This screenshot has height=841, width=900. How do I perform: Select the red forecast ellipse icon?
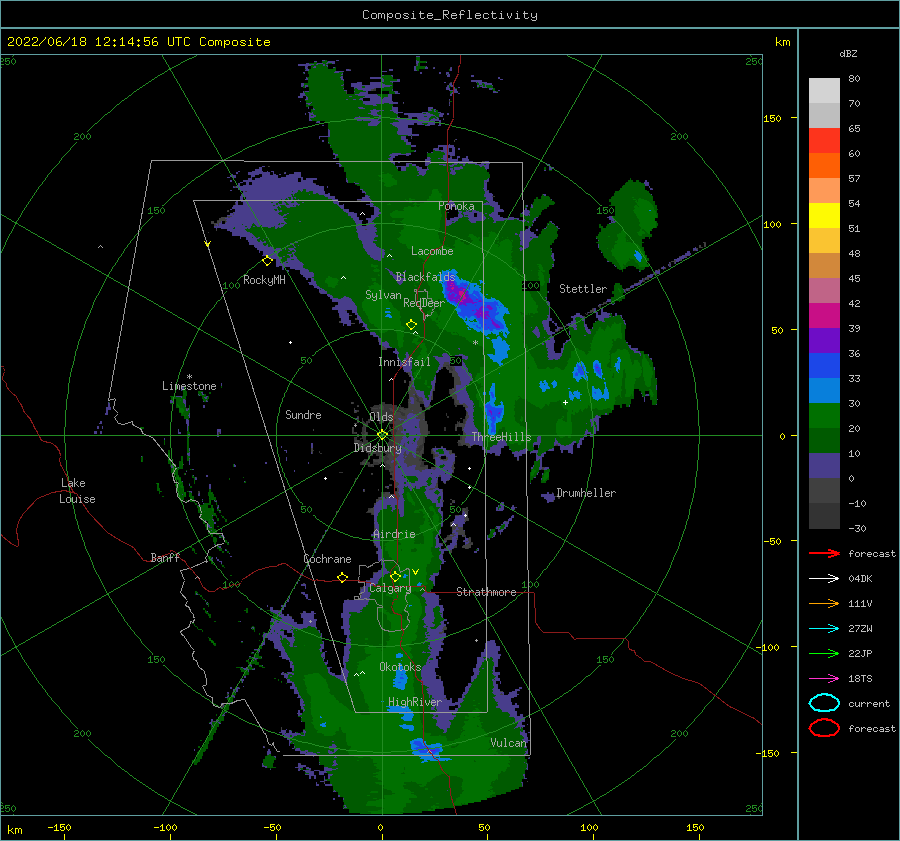pyautogui.click(x=824, y=728)
